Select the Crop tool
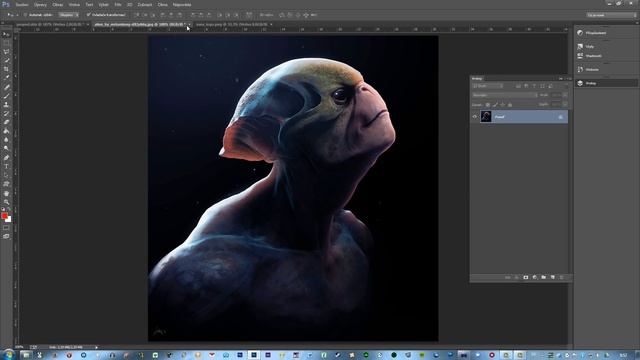Viewport: 640px width, 360px height. tap(6, 69)
